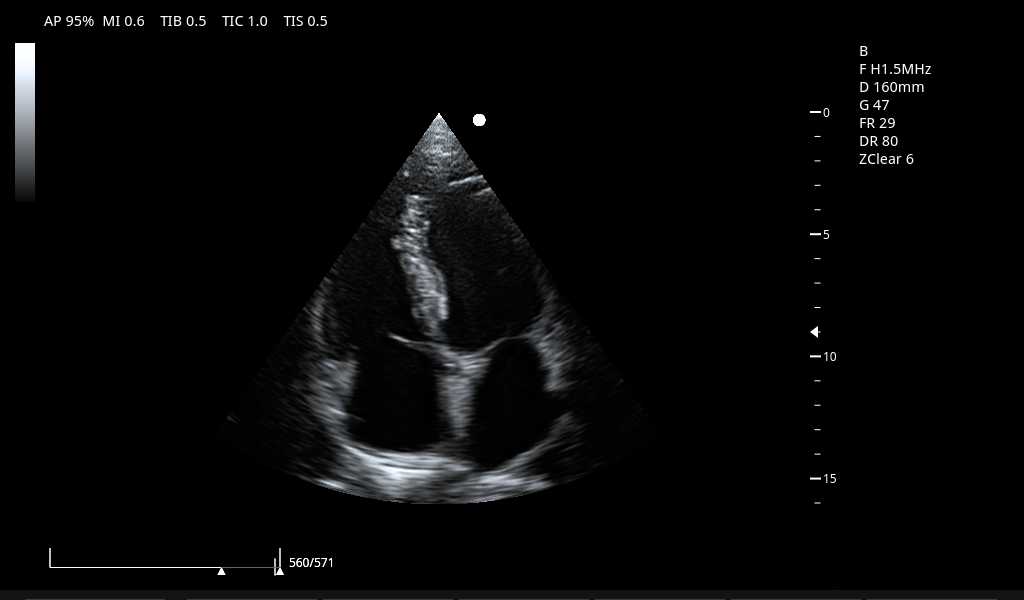The image size is (1024, 600).
Task: Click the F H1.5MHz frequency parameter
Action: pyautogui.click(x=895, y=69)
